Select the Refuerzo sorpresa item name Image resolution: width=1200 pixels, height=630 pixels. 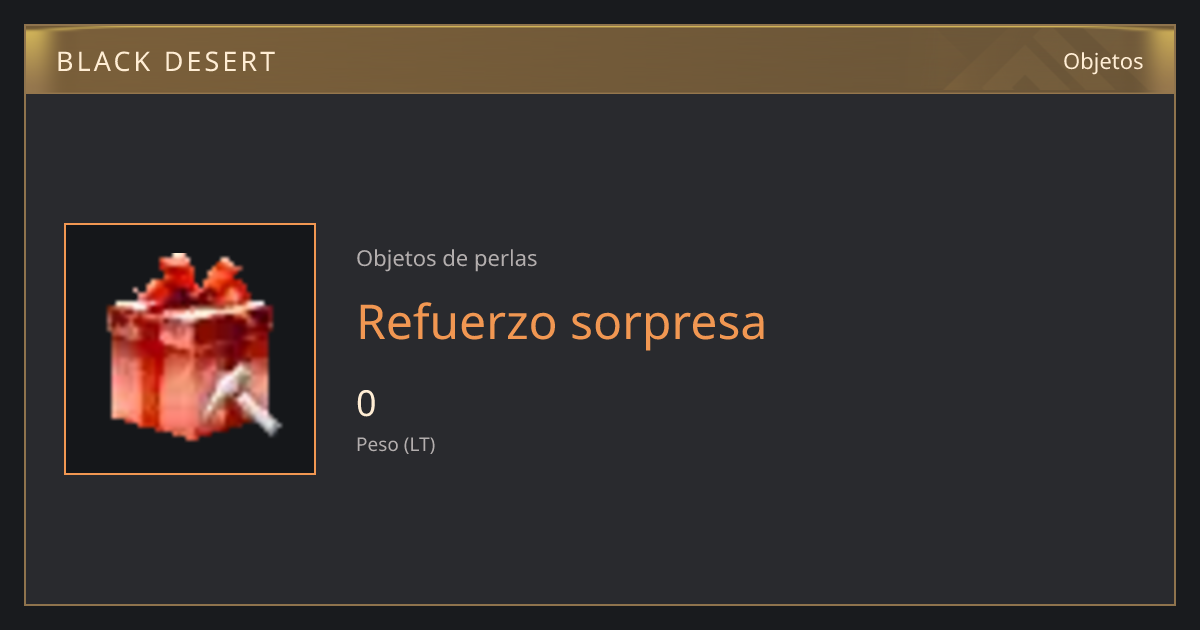561,322
